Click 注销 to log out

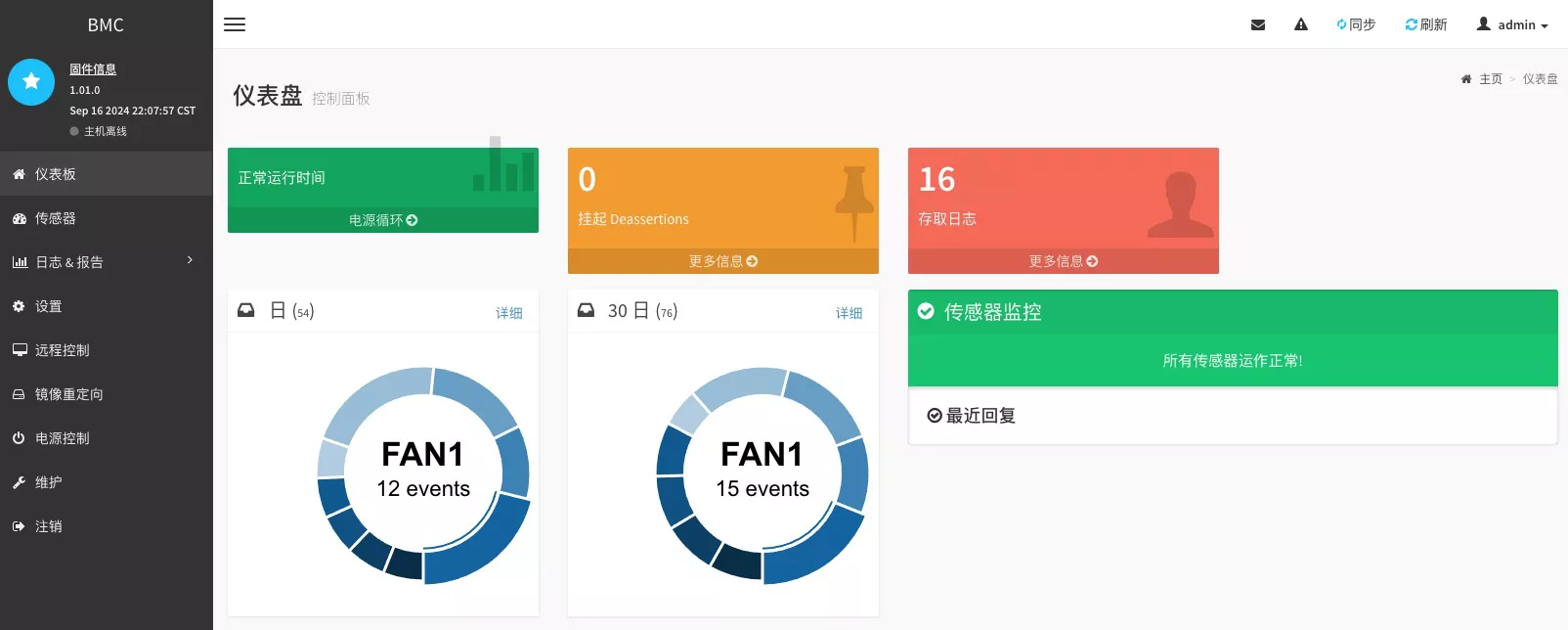107,526
